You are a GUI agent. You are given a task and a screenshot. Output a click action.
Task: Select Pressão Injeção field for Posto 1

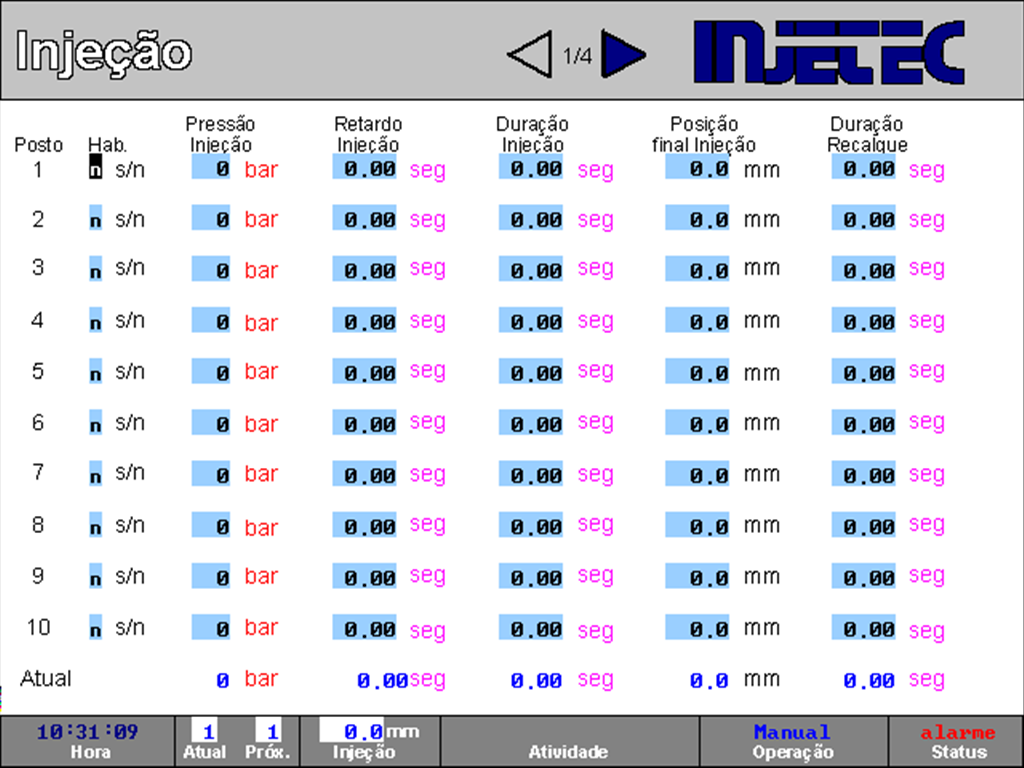pos(211,168)
